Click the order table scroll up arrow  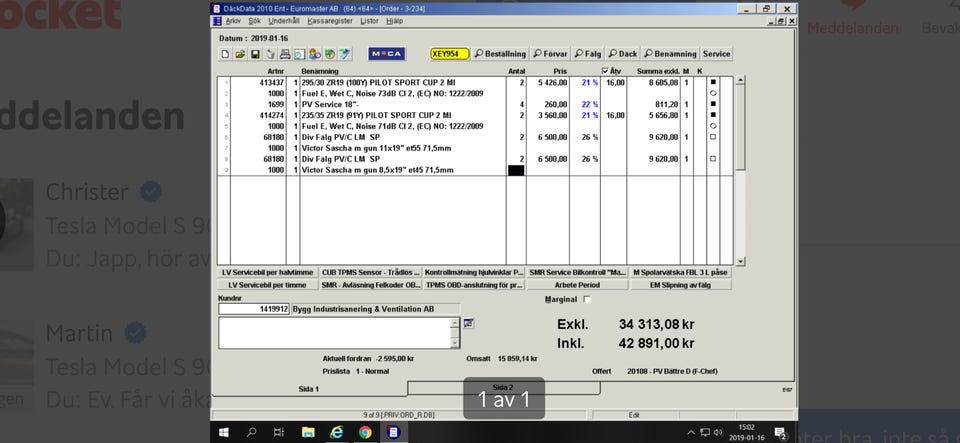pyautogui.click(x=740, y=80)
